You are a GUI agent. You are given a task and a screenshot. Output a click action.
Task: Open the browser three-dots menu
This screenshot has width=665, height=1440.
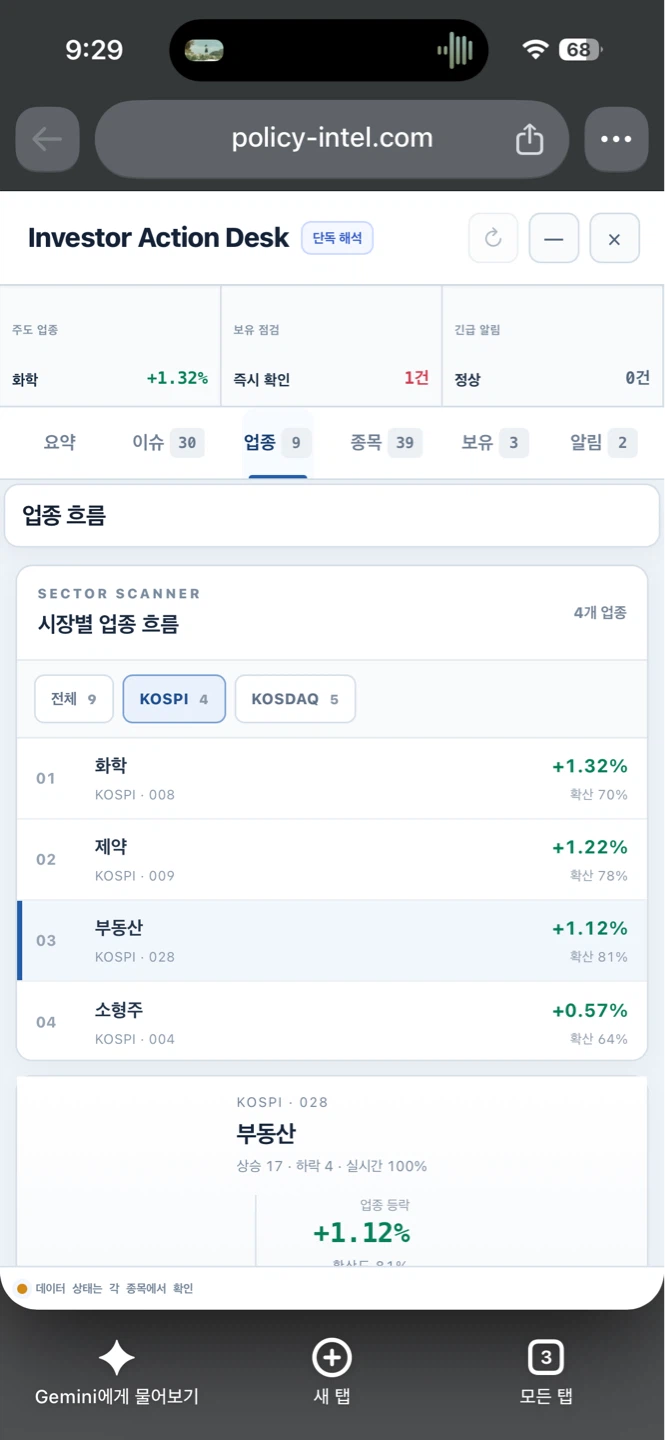[x=616, y=139]
